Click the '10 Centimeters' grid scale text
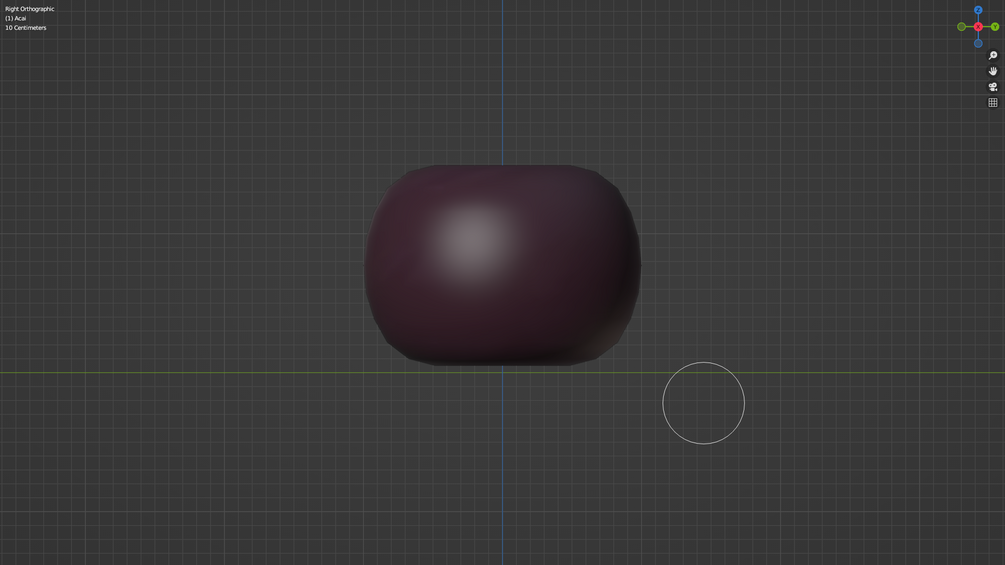1005x565 pixels. (26, 28)
